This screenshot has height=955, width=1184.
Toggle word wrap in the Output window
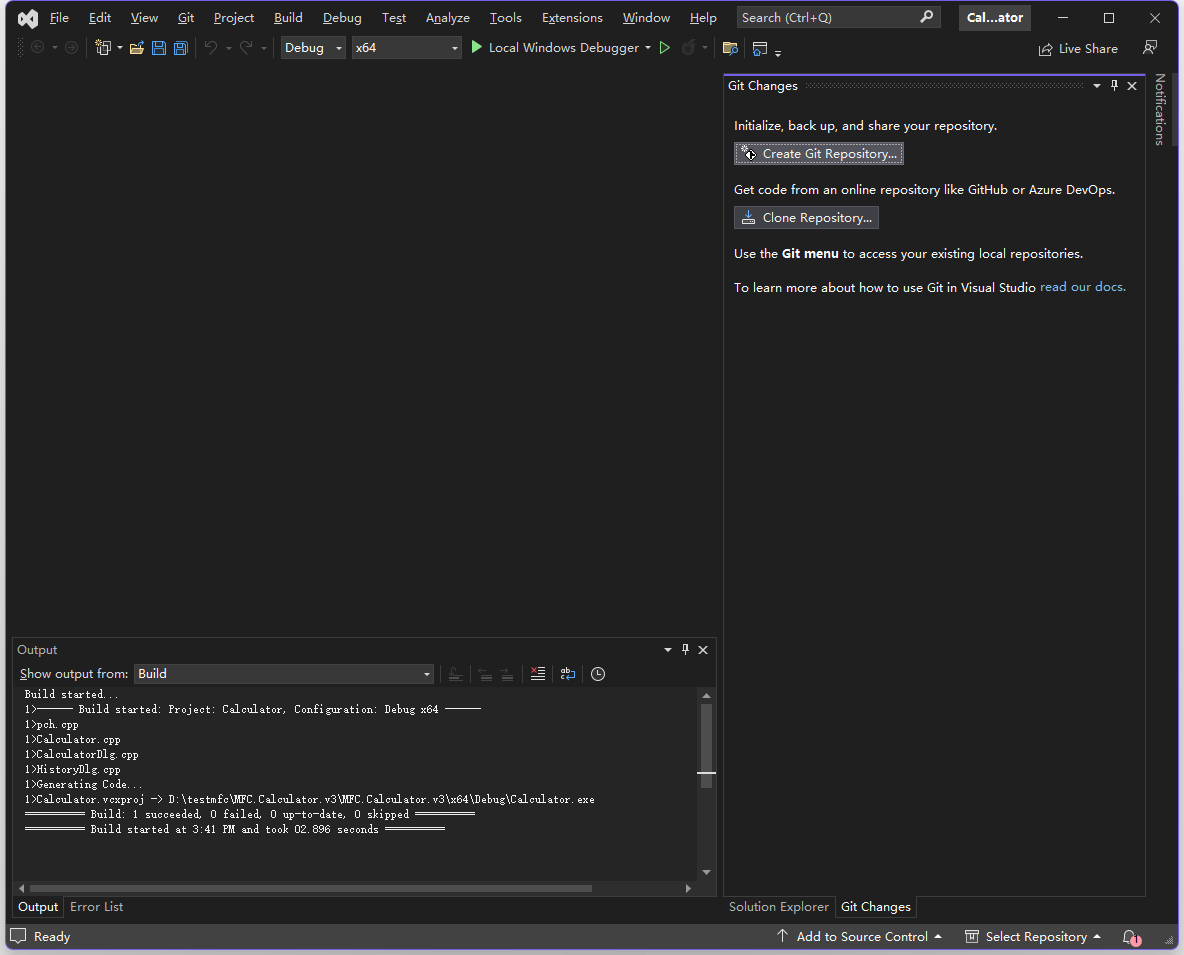click(x=567, y=674)
